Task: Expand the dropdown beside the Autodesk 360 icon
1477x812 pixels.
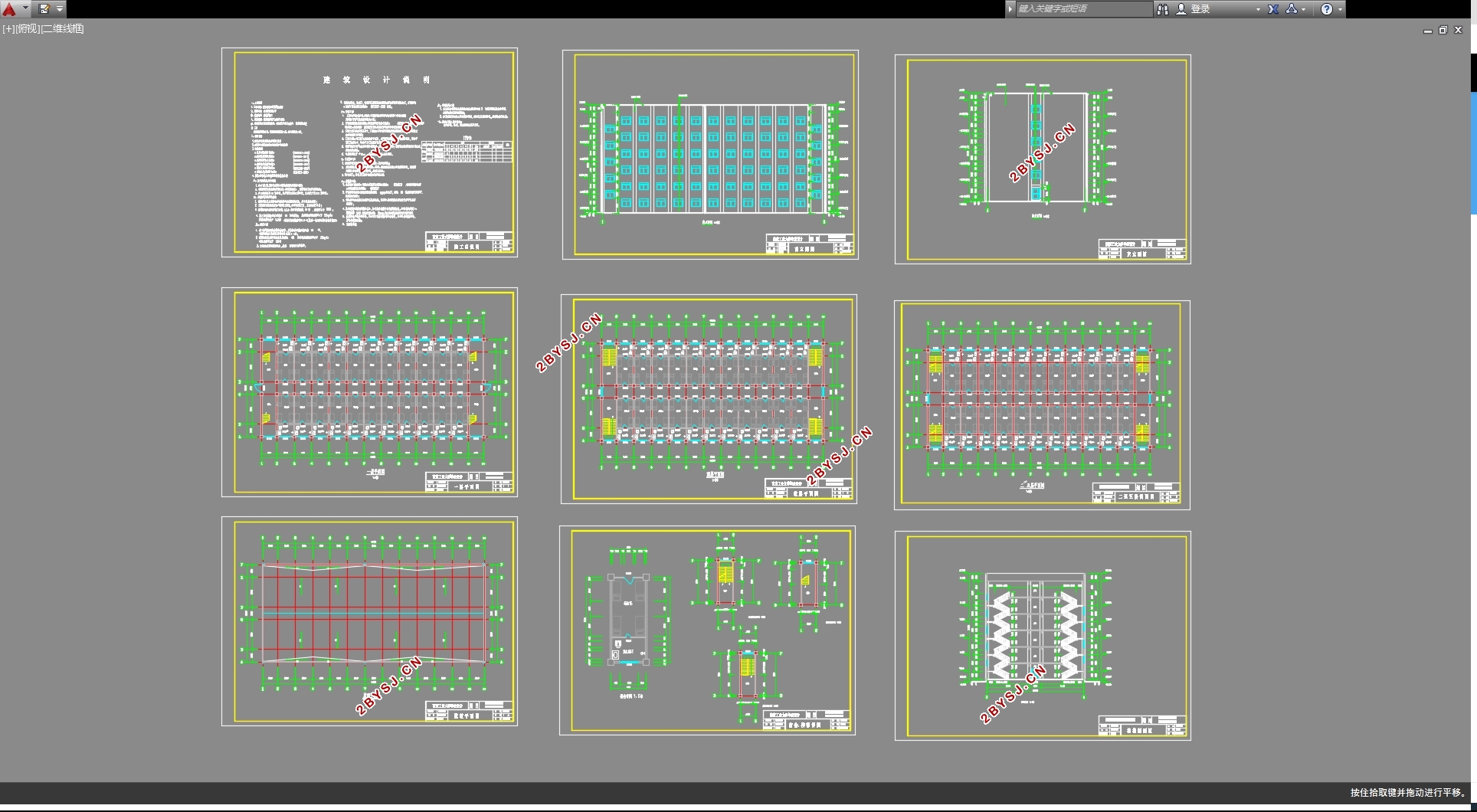Action: click(1303, 9)
